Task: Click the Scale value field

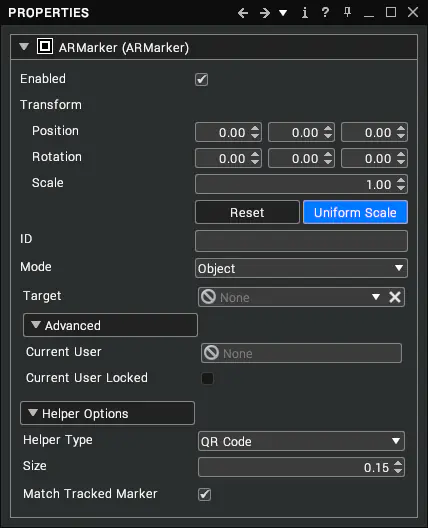Action: (301, 184)
